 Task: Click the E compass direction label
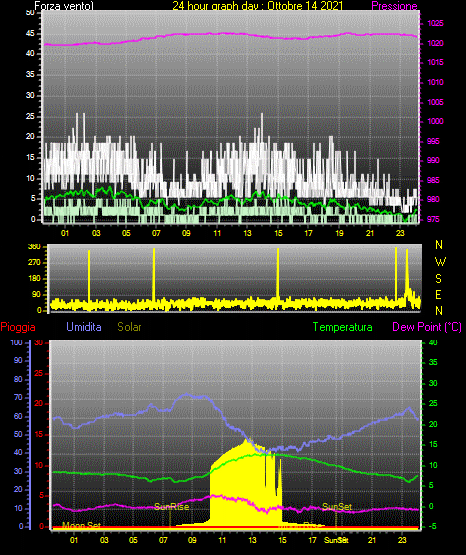pos(438,295)
